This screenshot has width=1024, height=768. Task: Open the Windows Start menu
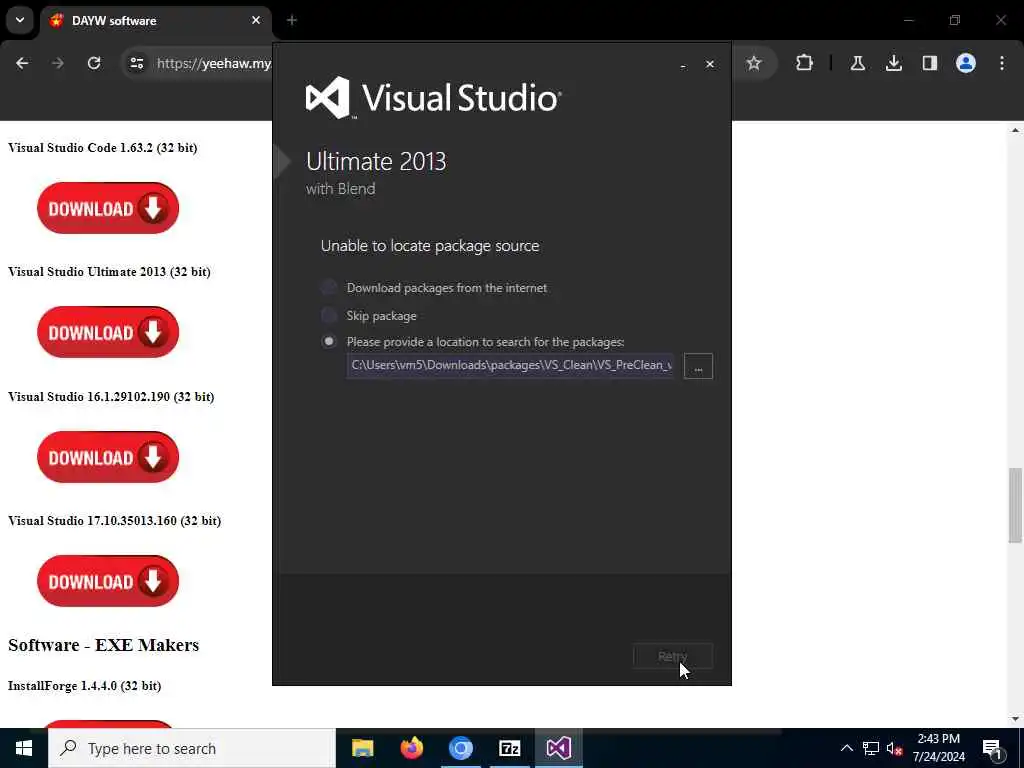coord(24,748)
